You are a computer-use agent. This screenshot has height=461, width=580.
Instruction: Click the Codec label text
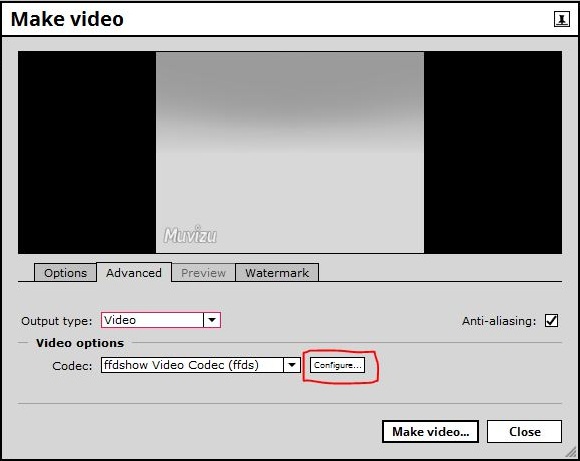coord(72,366)
